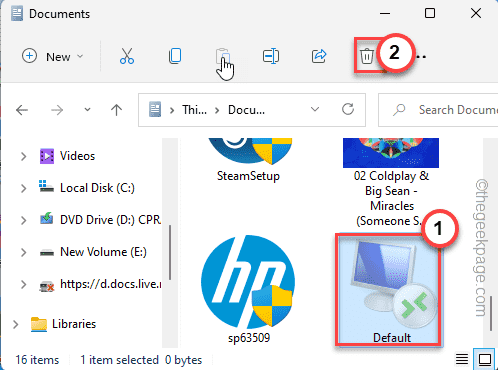
Task: Refresh the Documents folder view
Action: click(x=348, y=109)
